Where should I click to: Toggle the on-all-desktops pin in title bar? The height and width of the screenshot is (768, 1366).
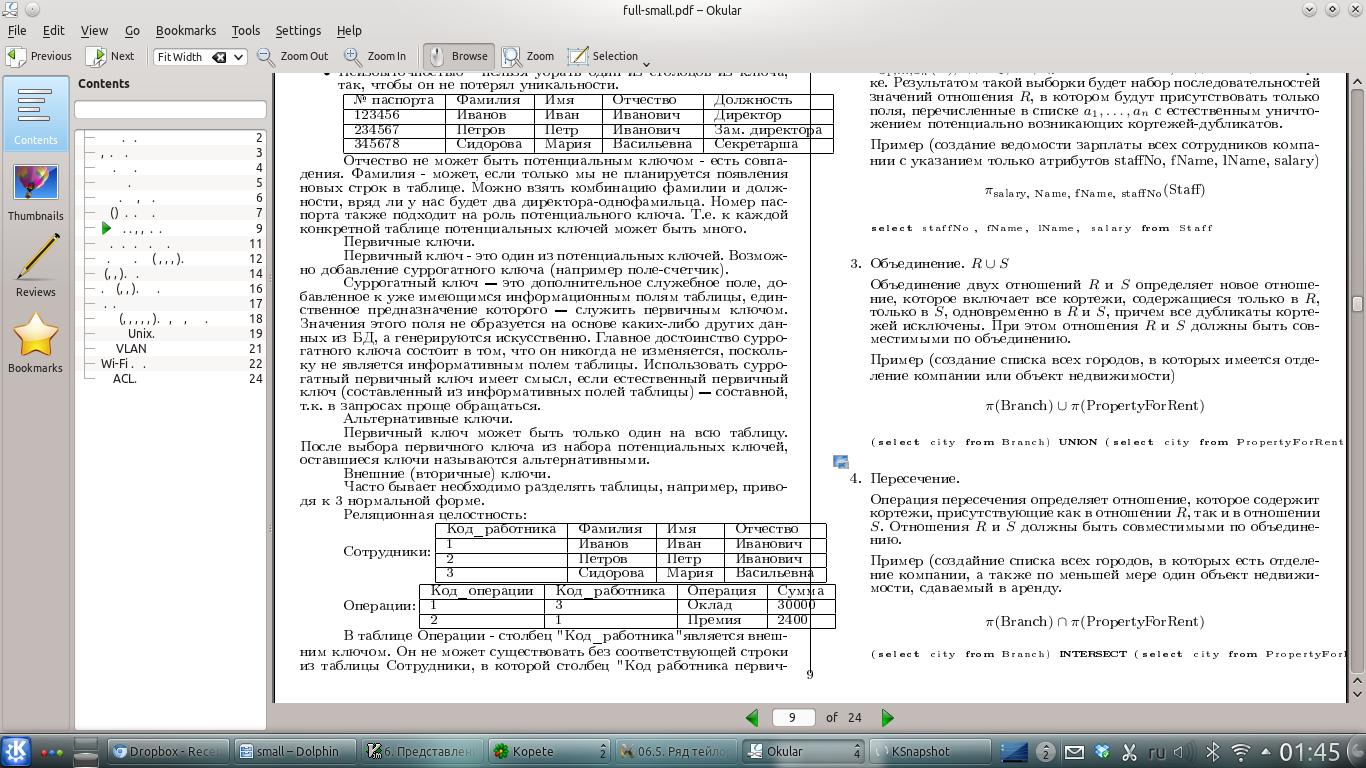coord(30,9)
